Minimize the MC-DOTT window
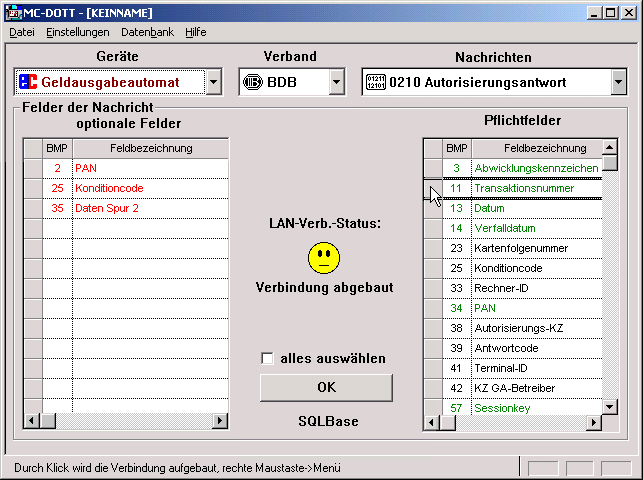643x480 pixels. [593, 13]
